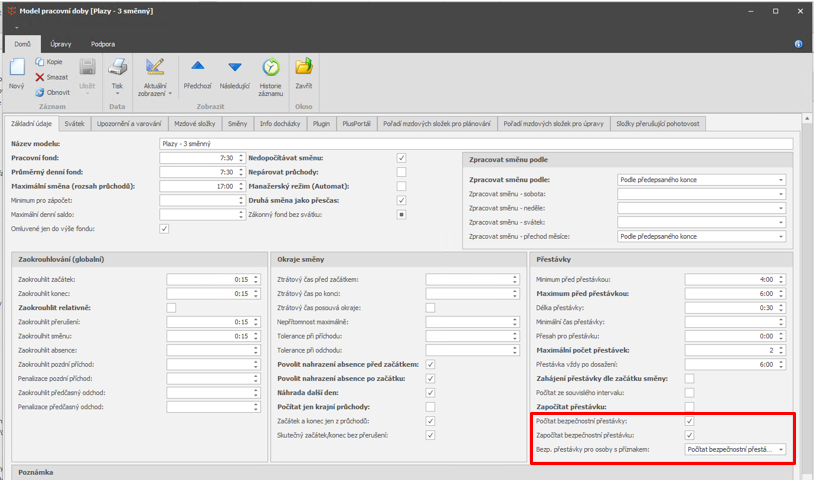Toggle Nepárovat průchody checkbox

[x=401, y=172]
